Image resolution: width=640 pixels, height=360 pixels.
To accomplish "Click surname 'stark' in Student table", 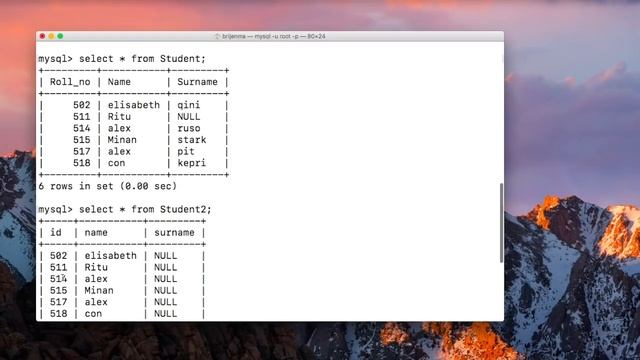I will click(x=192, y=140).
